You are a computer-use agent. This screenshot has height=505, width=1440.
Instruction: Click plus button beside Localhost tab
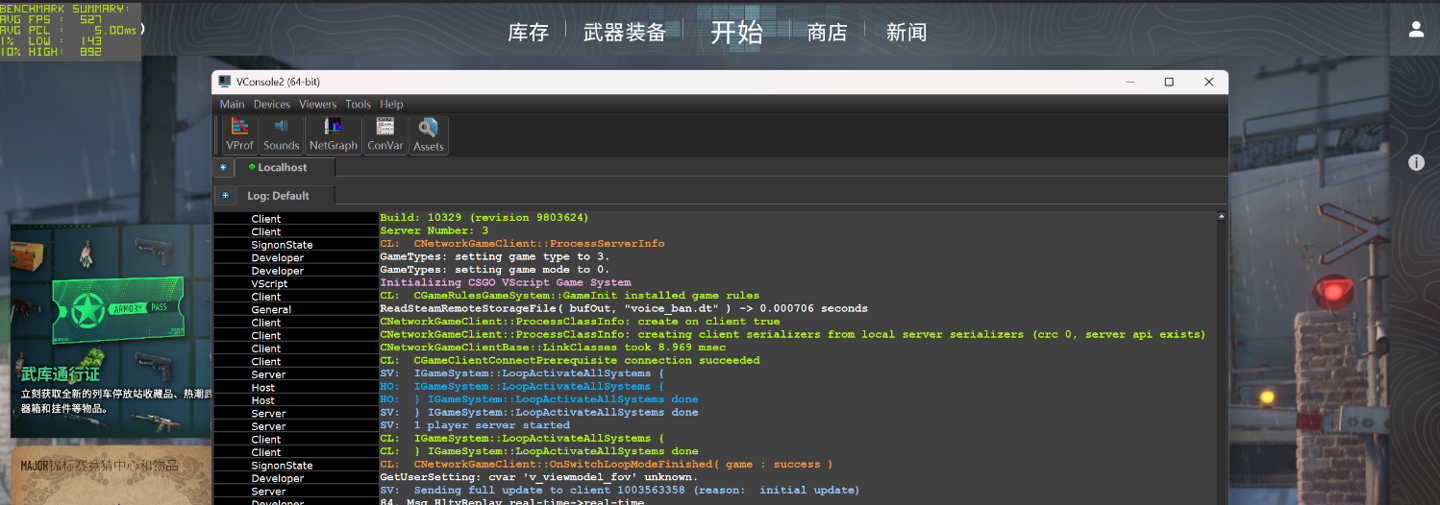tap(223, 167)
